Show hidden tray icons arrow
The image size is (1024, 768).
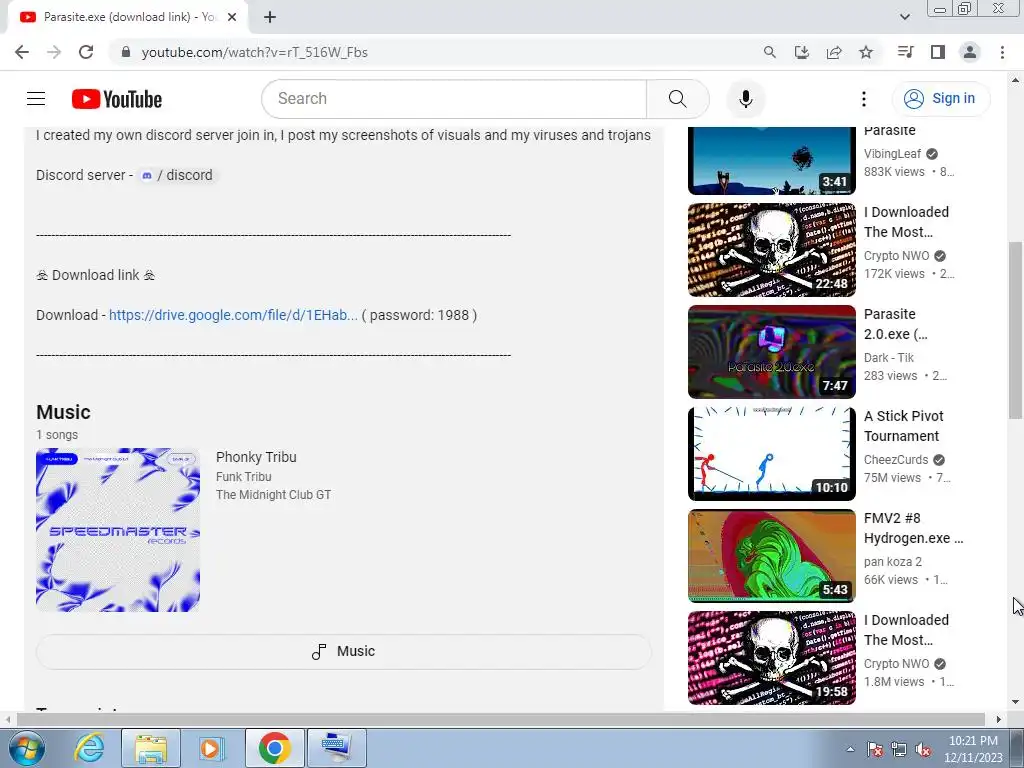850,749
